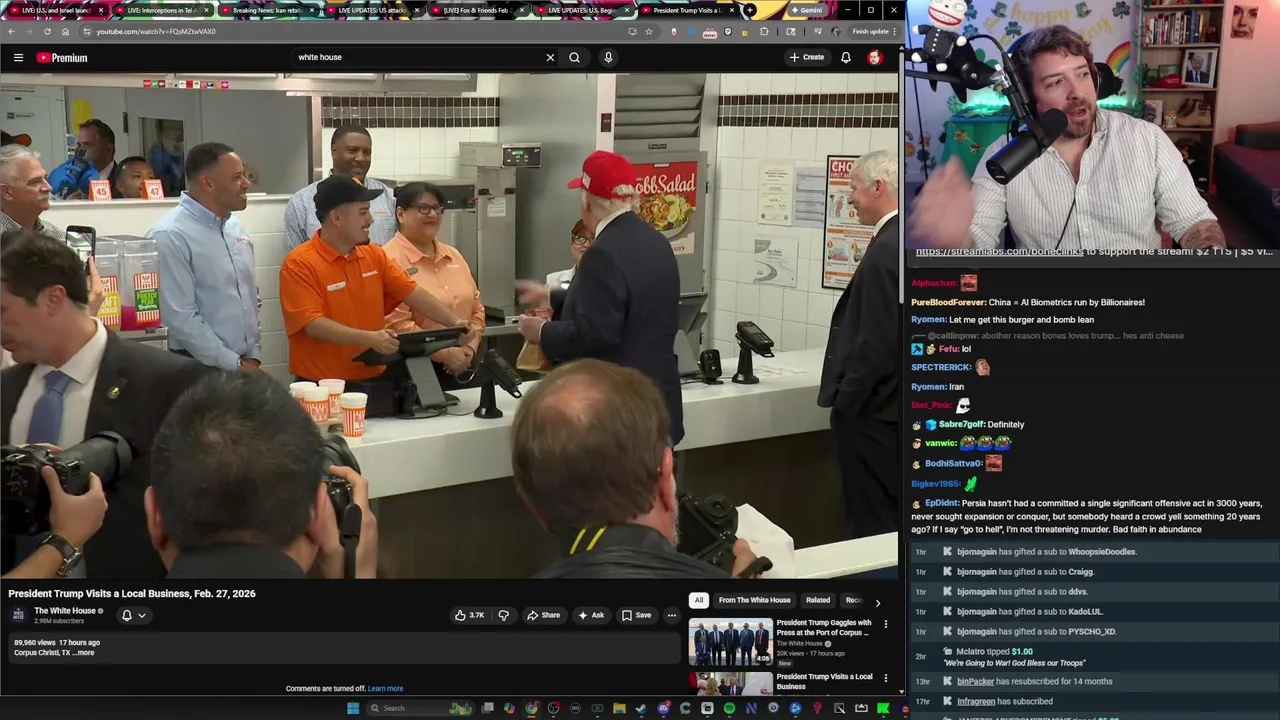This screenshot has height=720, width=1280.
Task: Share this video
Action: (x=543, y=615)
